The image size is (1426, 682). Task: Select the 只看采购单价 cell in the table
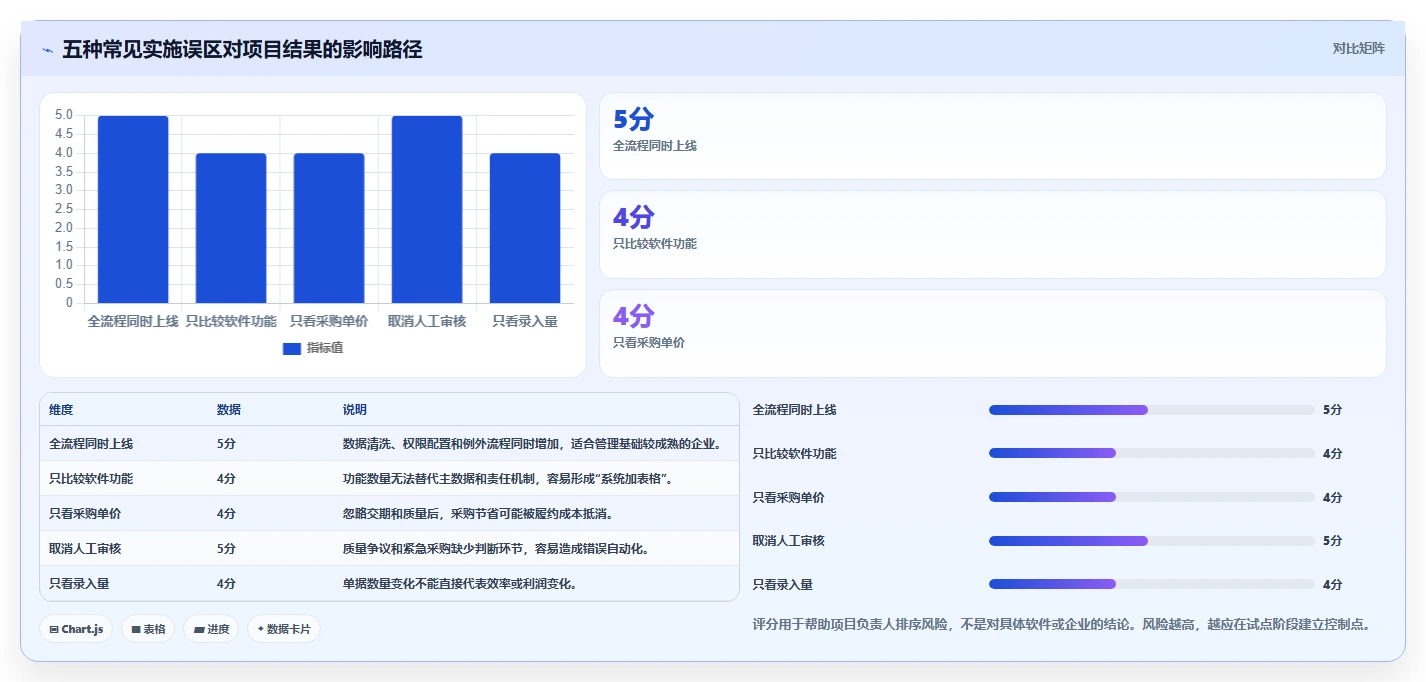pyautogui.click(x=85, y=514)
